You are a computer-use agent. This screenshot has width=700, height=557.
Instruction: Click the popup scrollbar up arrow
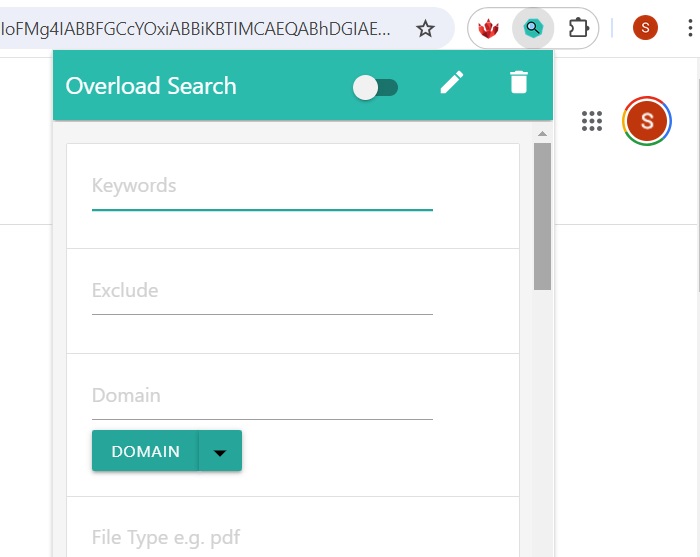542,134
